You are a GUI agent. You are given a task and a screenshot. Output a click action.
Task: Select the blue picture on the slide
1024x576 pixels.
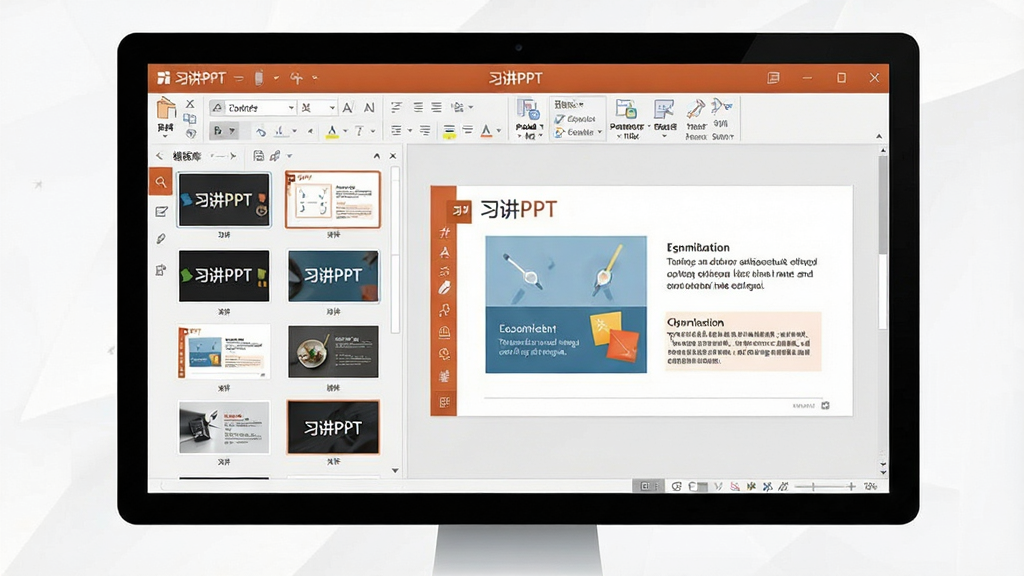click(x=566, y=304)
